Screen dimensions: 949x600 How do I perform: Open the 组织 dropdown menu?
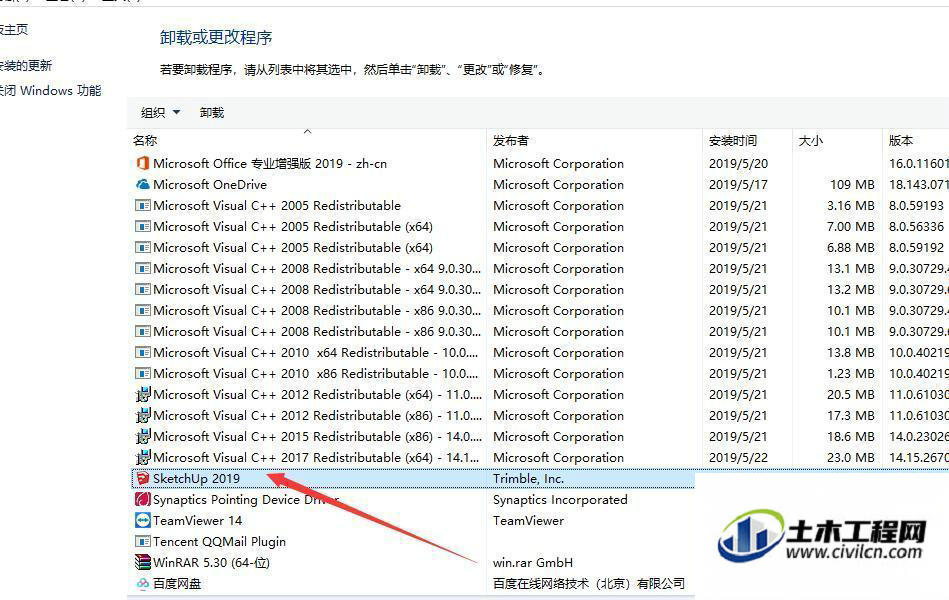point(160,113)
